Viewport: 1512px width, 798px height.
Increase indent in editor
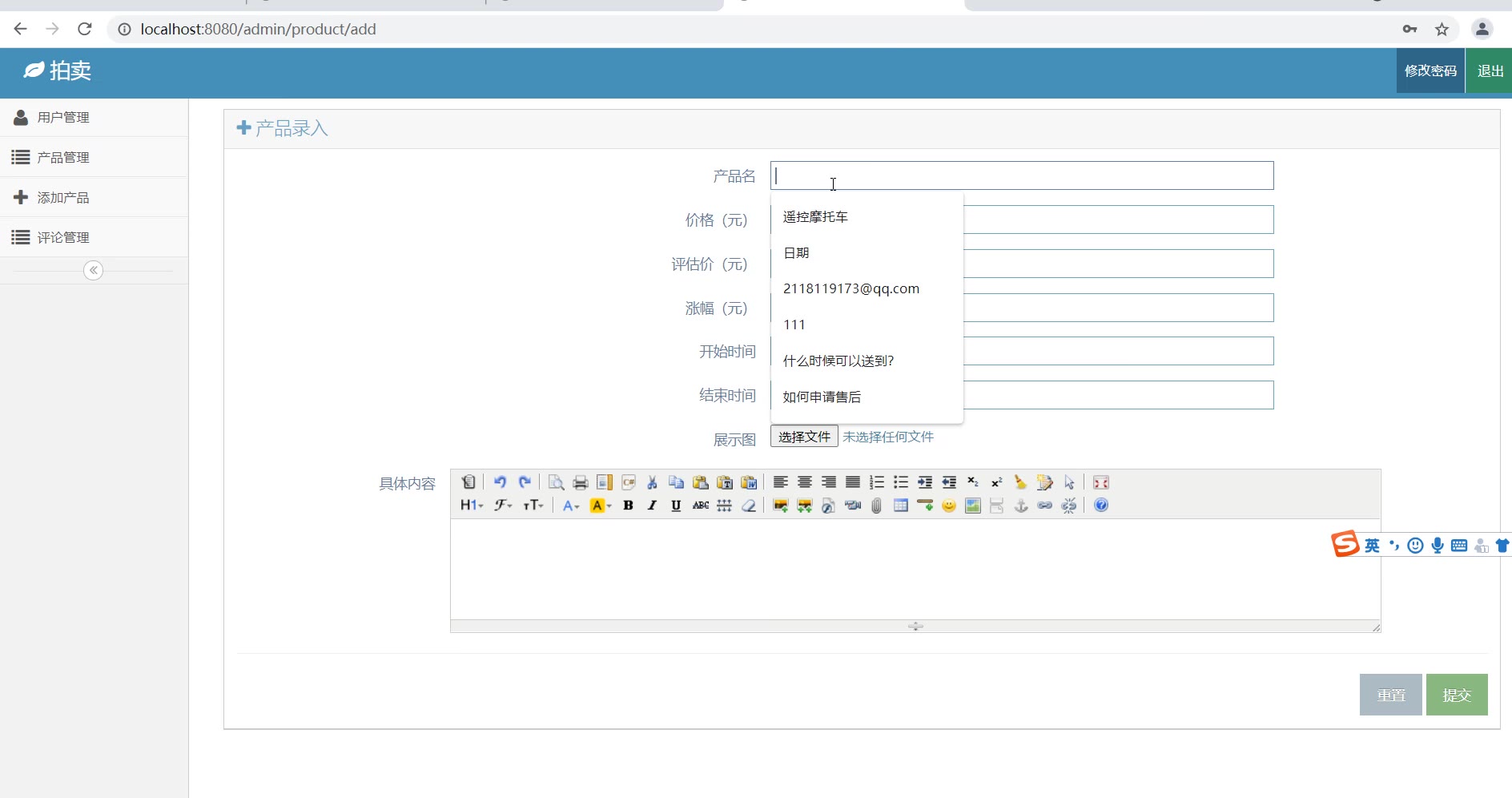click(925, 482)
